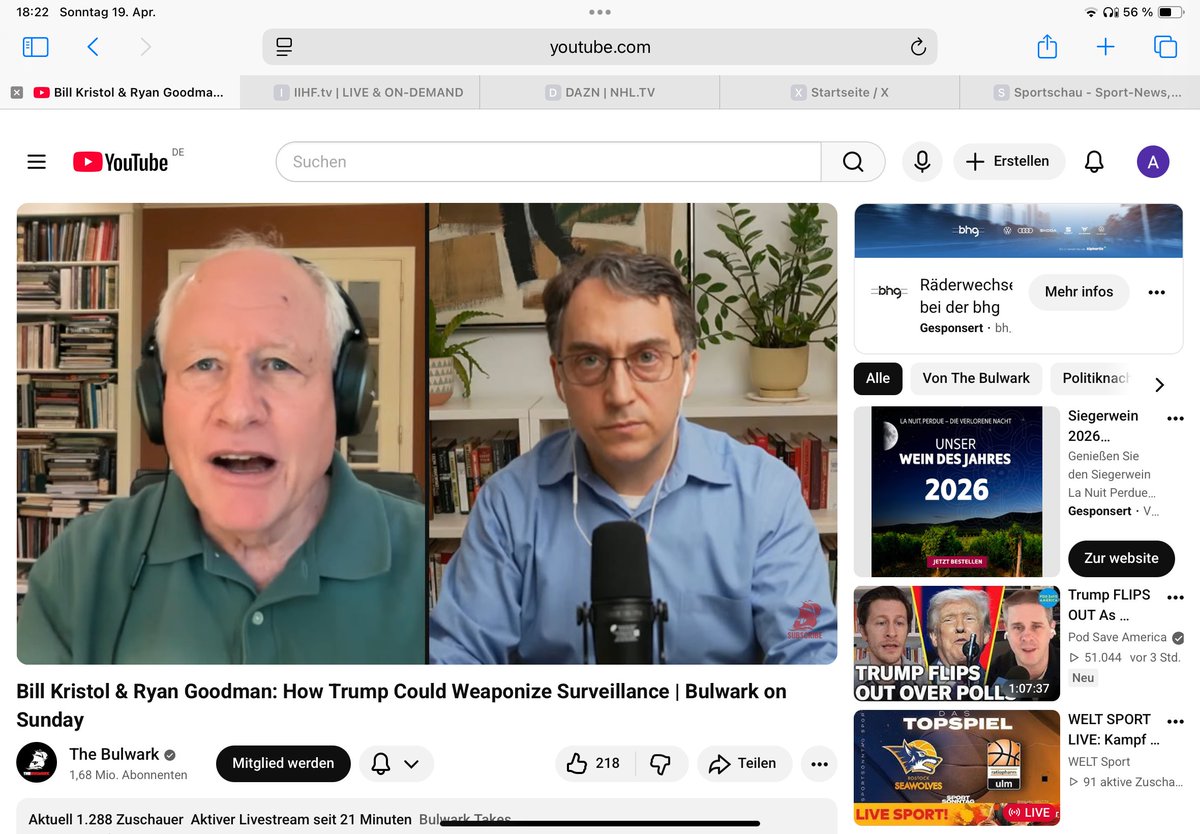Tap the multitasking three dots
Screen dimensions: 1200x834
(600, 12)
